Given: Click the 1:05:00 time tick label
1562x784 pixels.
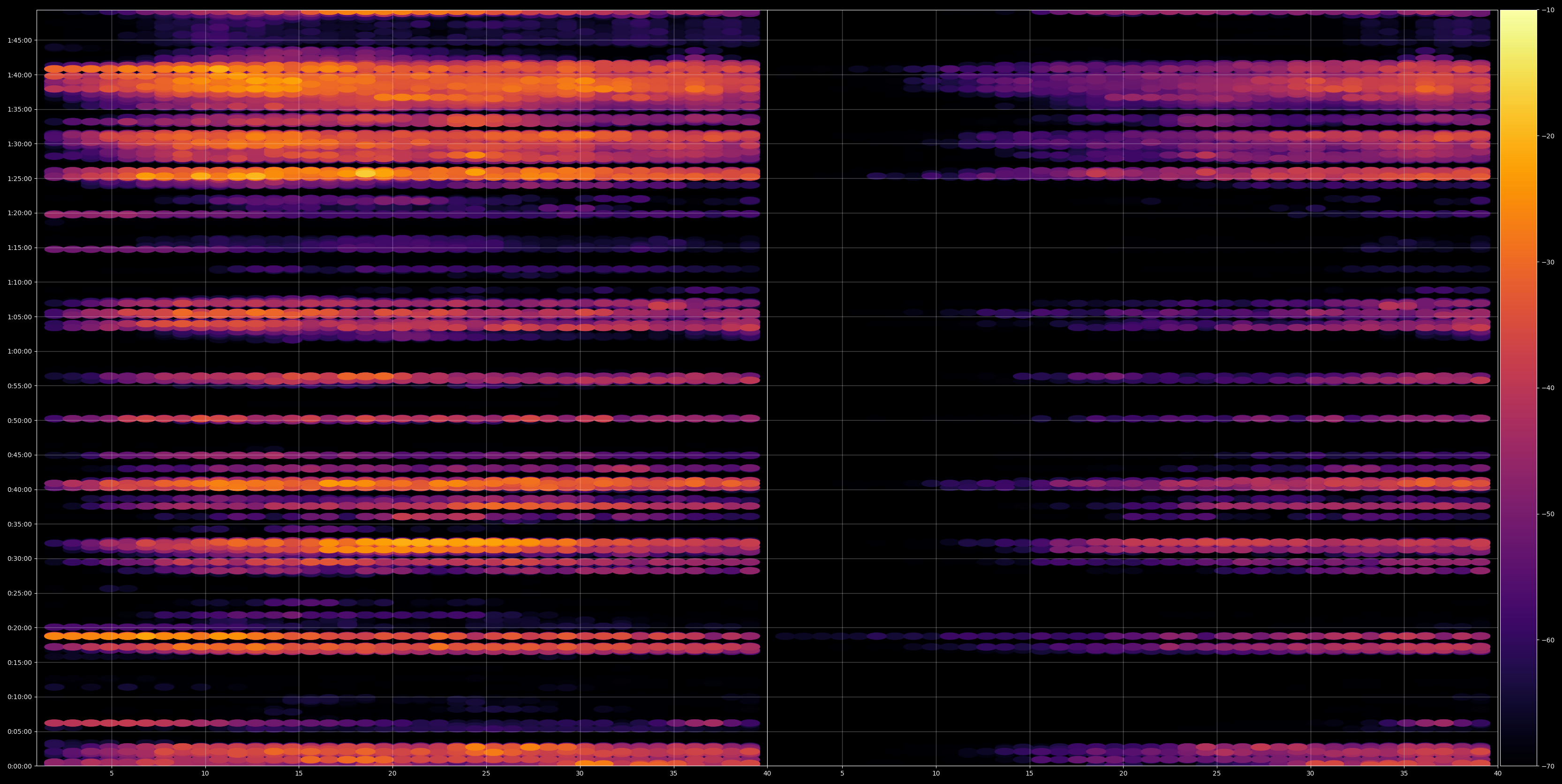Looking at the screenshot, I should pyautogui.click(x=19, y=317).
